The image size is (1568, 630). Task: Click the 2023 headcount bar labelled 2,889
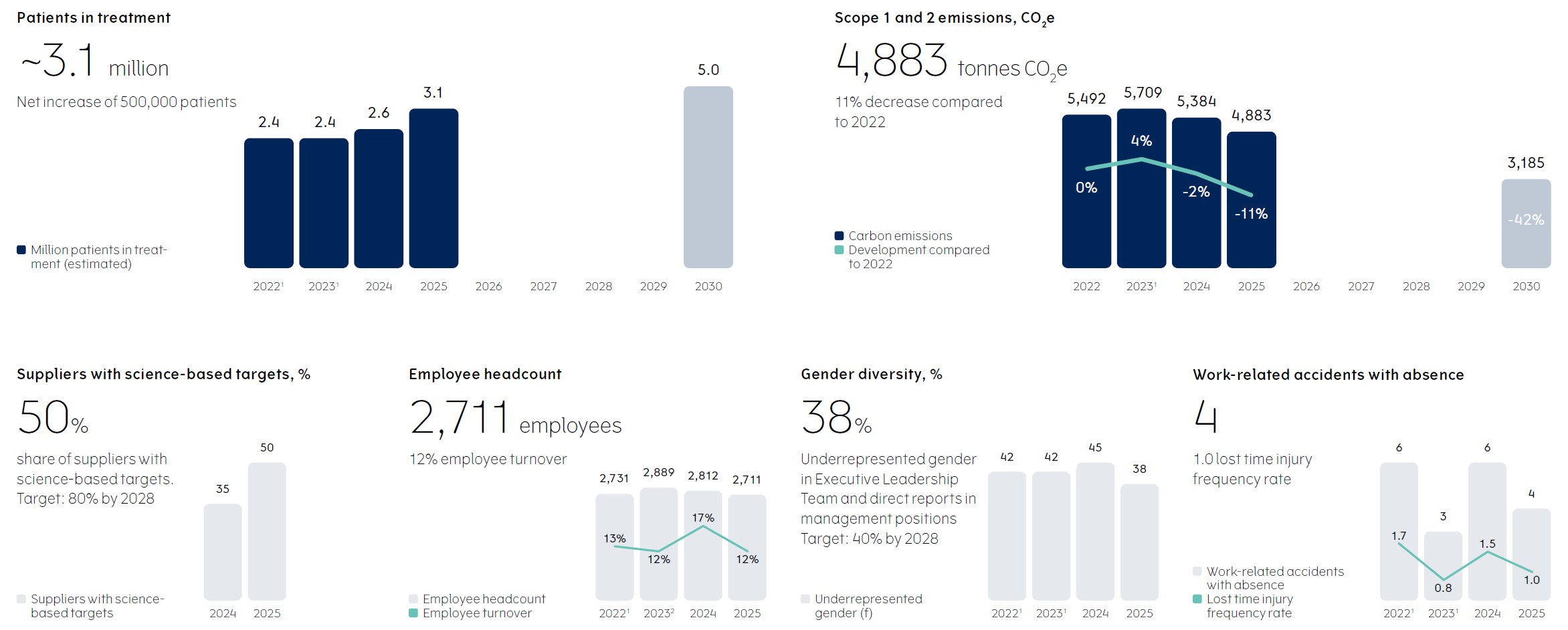(x=659, y=544)
